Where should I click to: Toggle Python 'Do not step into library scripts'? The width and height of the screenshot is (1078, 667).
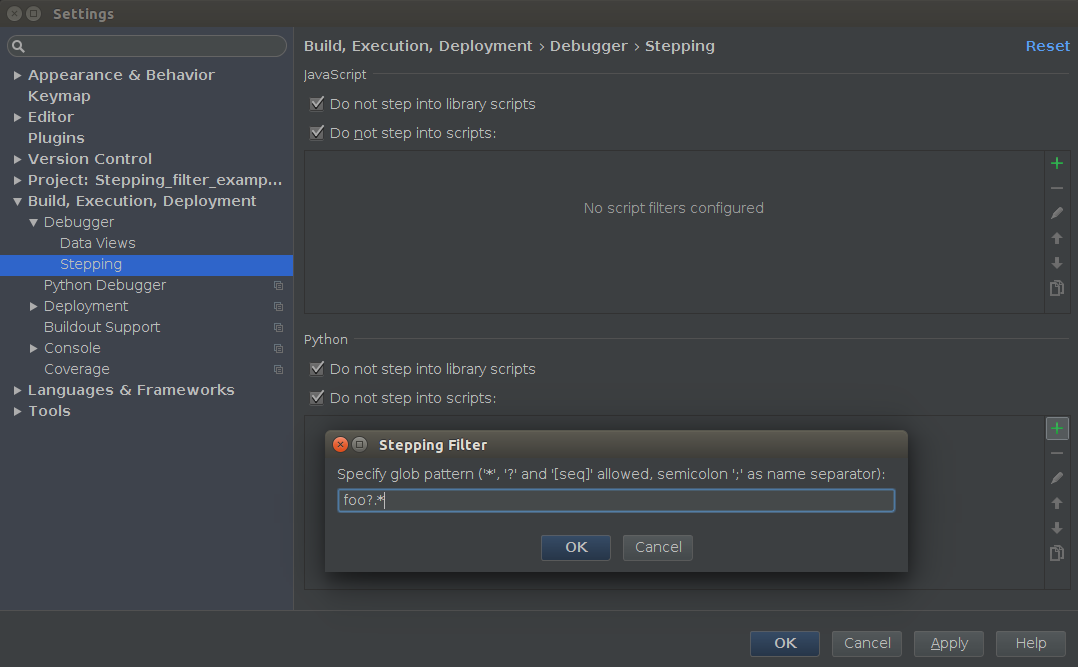point(317,369)
